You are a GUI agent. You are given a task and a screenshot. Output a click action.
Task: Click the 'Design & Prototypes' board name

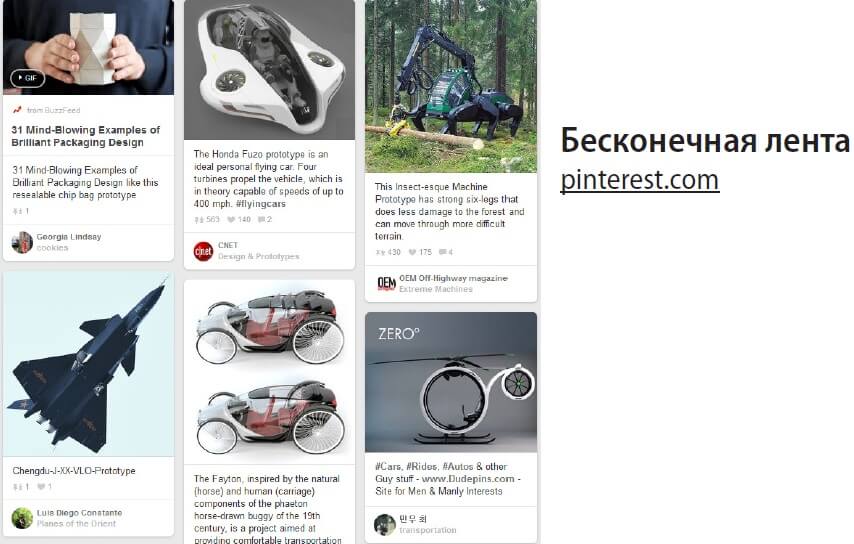259,256
